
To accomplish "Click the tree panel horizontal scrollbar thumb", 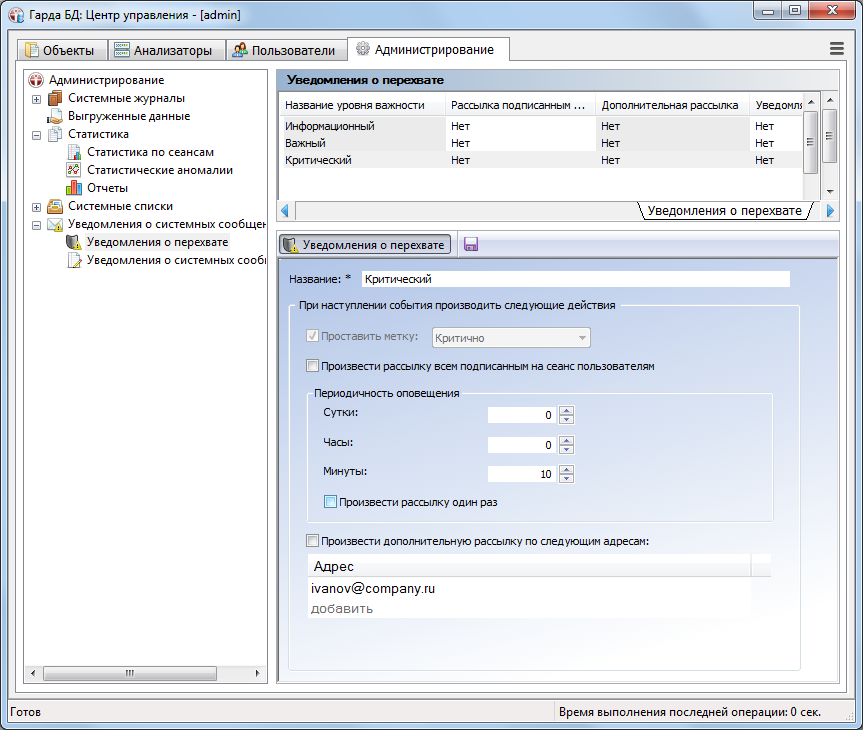I will click(x=130, y=673).
